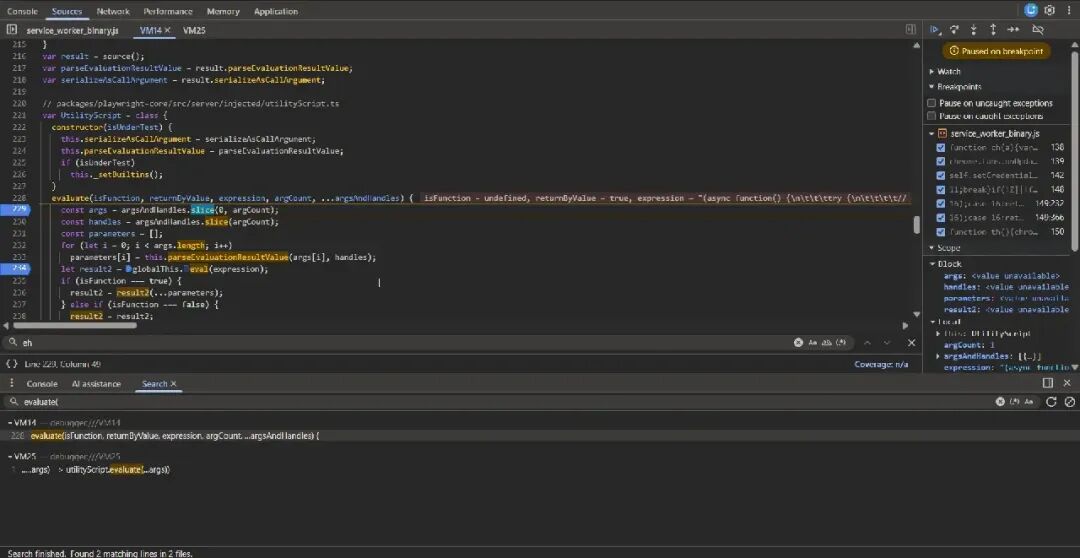This screenshot has height=558, width=1080.
Task: Go to previous find match
Action: [867, 342]
